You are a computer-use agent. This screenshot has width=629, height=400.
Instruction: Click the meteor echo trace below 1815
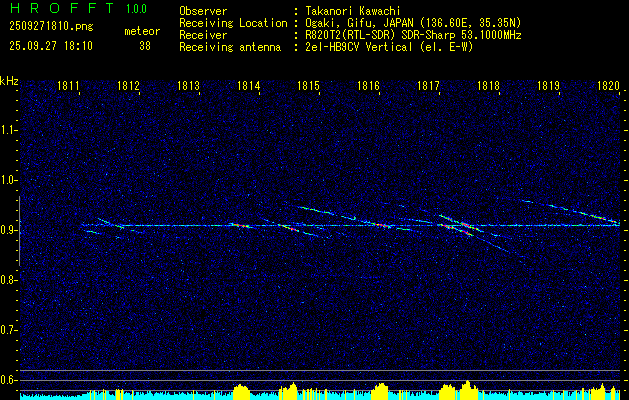[327, 212]
